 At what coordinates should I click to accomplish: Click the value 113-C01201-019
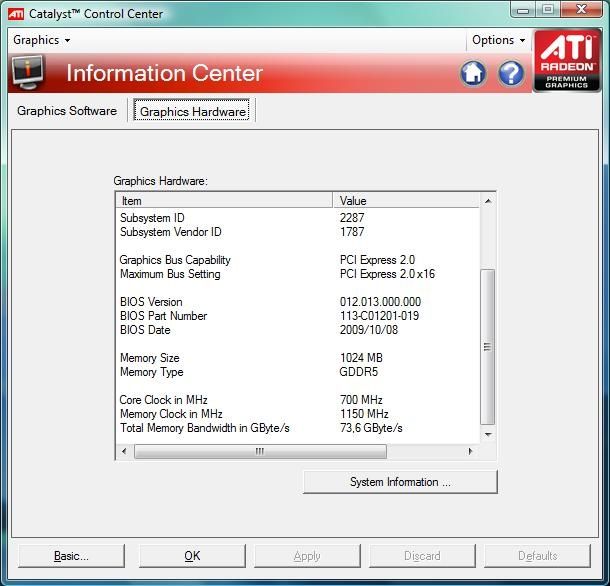[379, 316]
